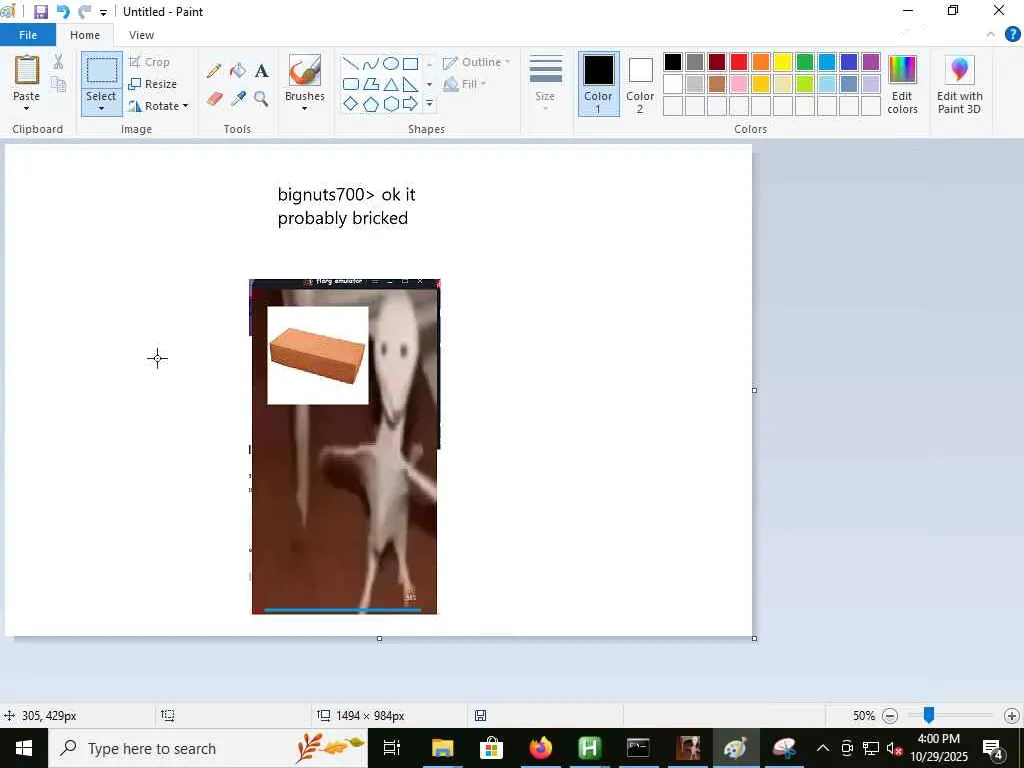The image size is (1024, 768).
Task: Open Firefox from the taskbar
Action: tap(540, 748)
